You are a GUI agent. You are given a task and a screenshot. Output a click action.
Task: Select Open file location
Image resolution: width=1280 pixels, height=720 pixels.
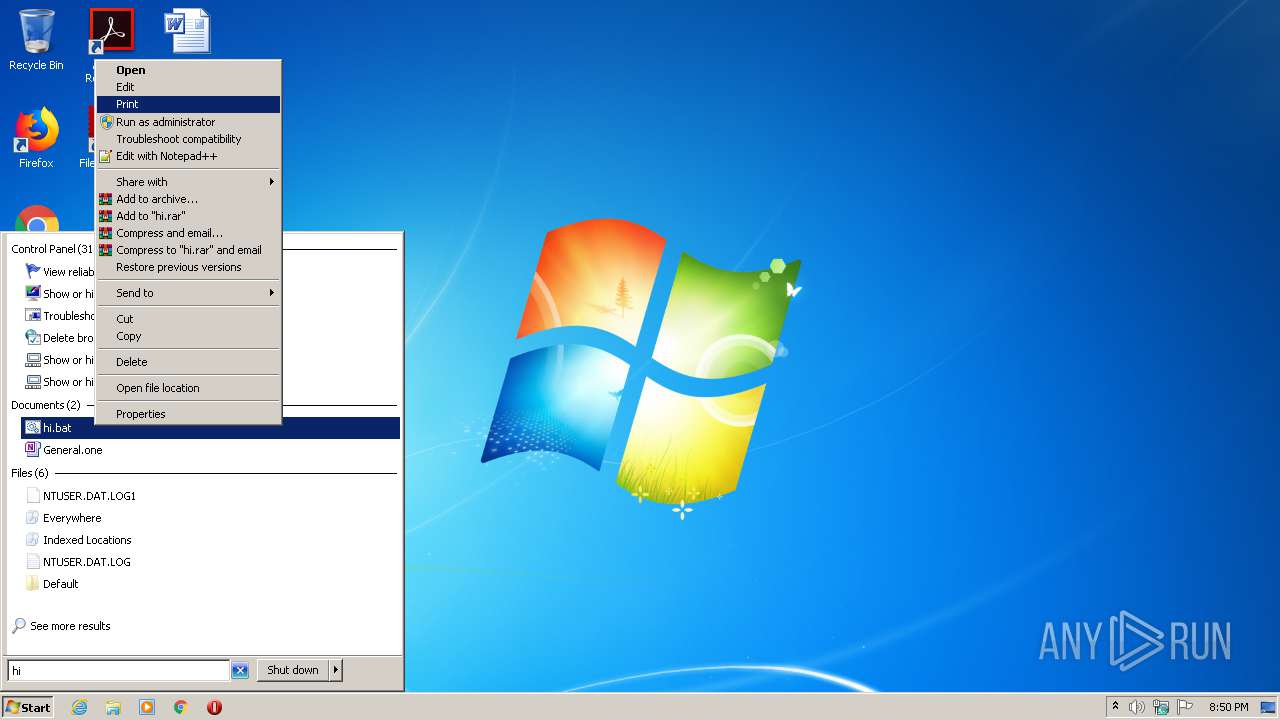click(x=188, y=388)
